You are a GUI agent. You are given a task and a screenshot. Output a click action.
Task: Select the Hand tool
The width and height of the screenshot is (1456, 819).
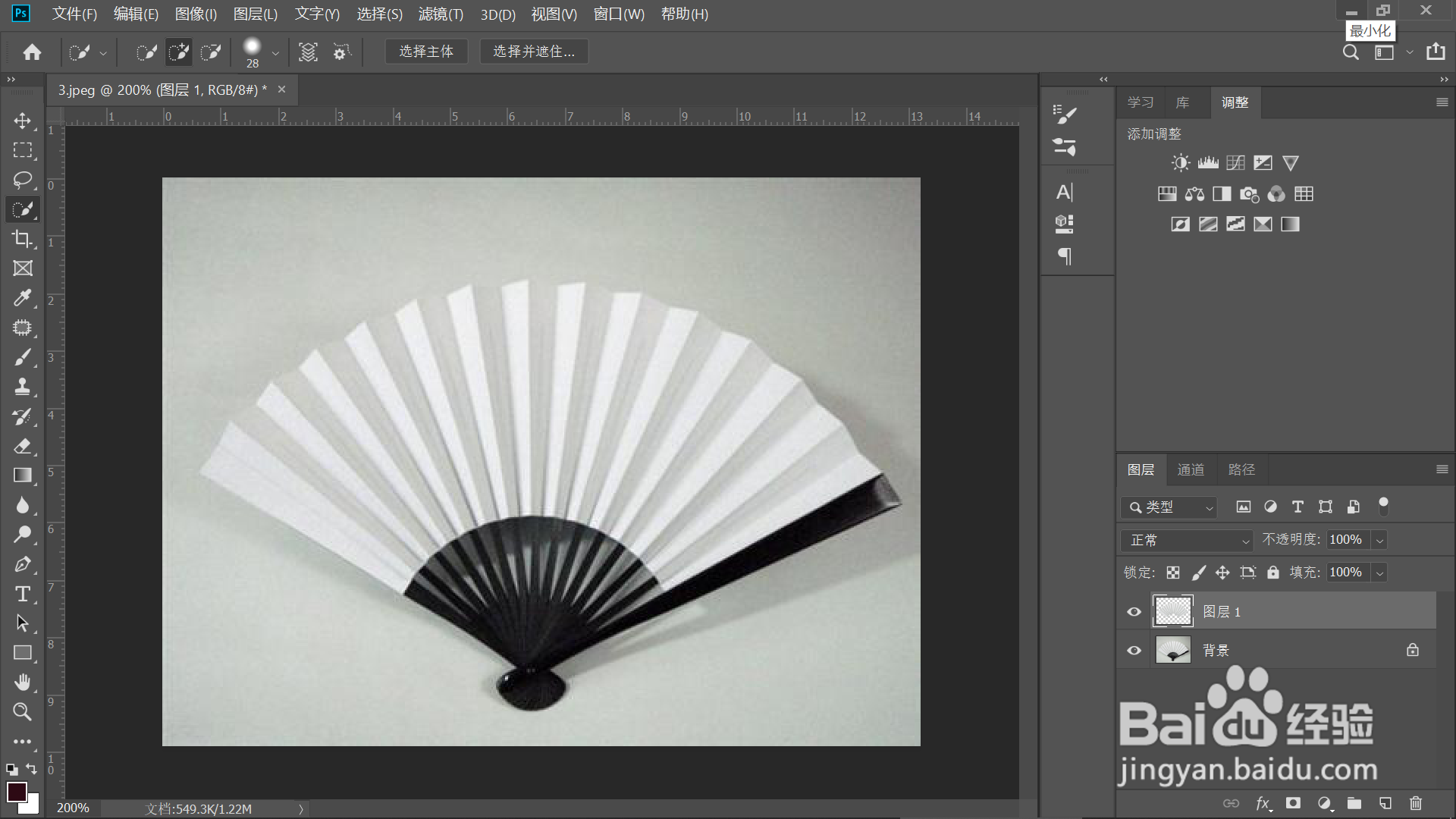[22, 682]
